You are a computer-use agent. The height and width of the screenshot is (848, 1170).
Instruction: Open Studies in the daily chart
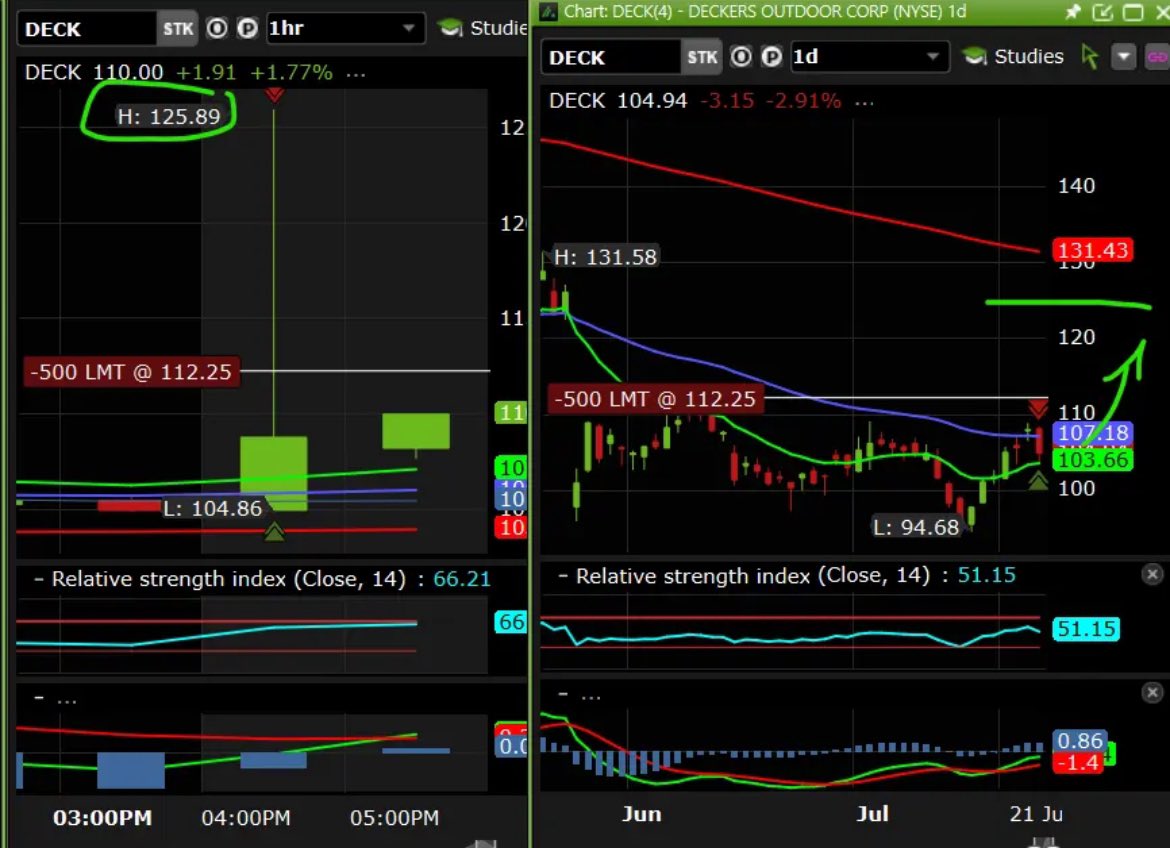click(x=1013, y=56)
